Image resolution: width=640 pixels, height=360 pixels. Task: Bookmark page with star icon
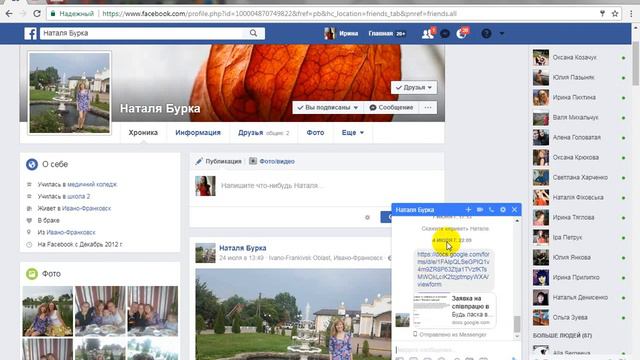coord(615,13)
